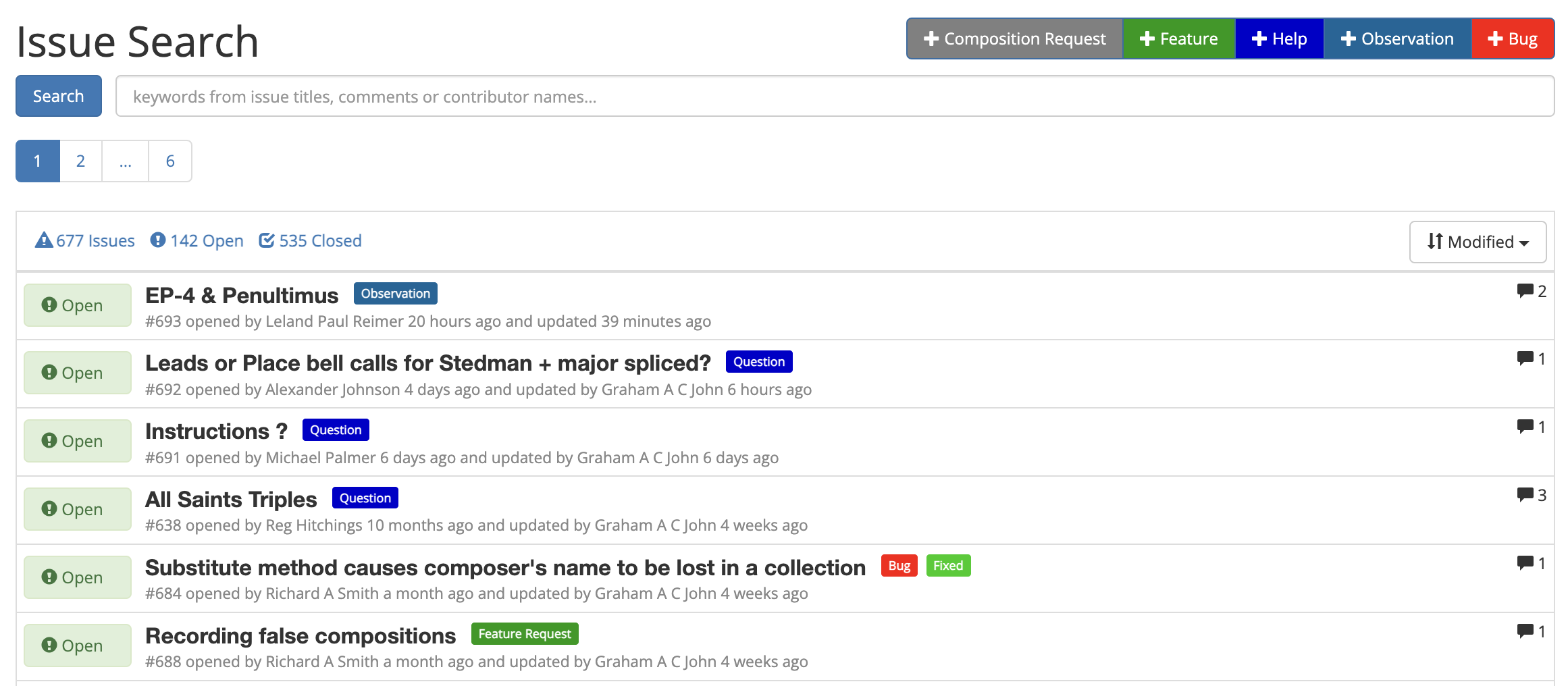Viewport: 1568px width, 686px height.
Task: Toggle Open status on Instructions ? issue
Action: click(x=78, y=441)
